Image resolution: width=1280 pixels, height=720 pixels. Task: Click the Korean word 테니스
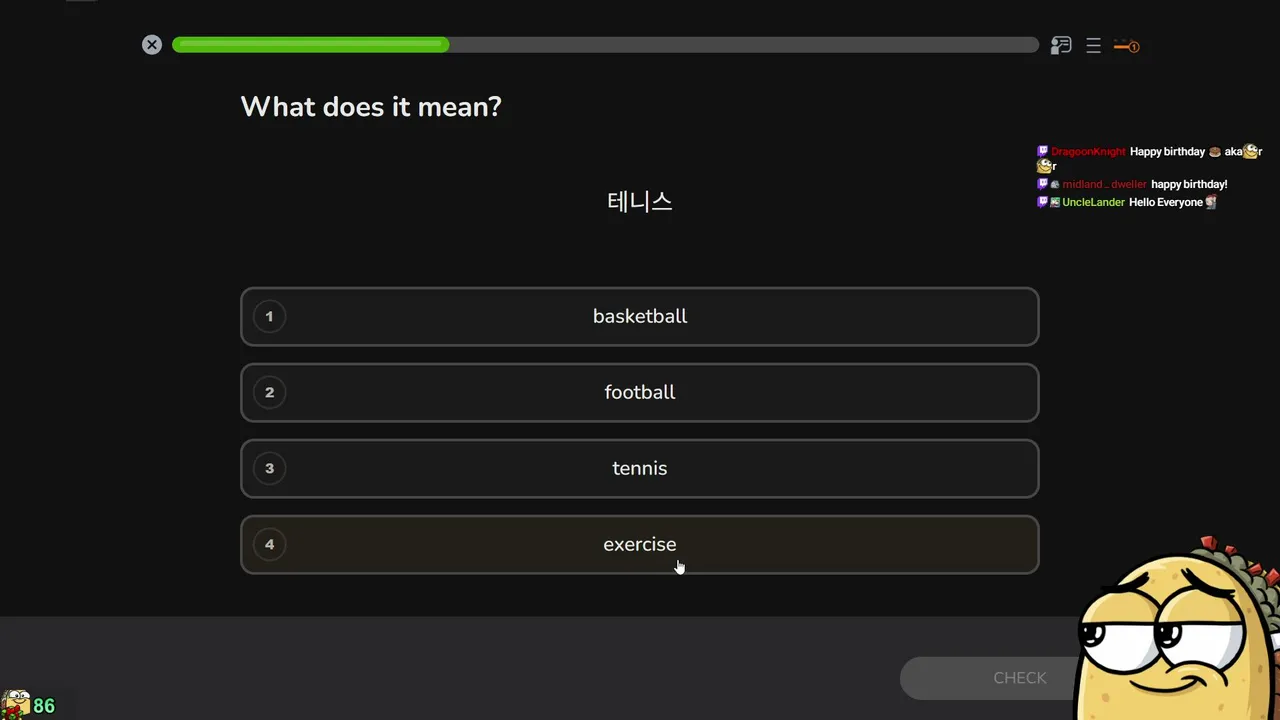(x=640, y=201)
